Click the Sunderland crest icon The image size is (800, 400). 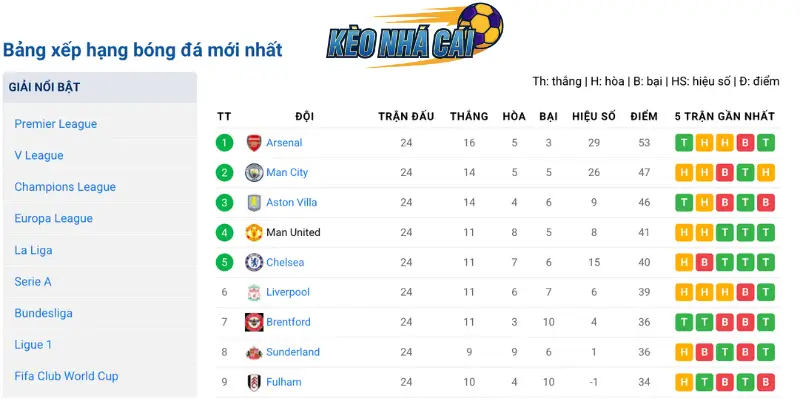point(254,352)
